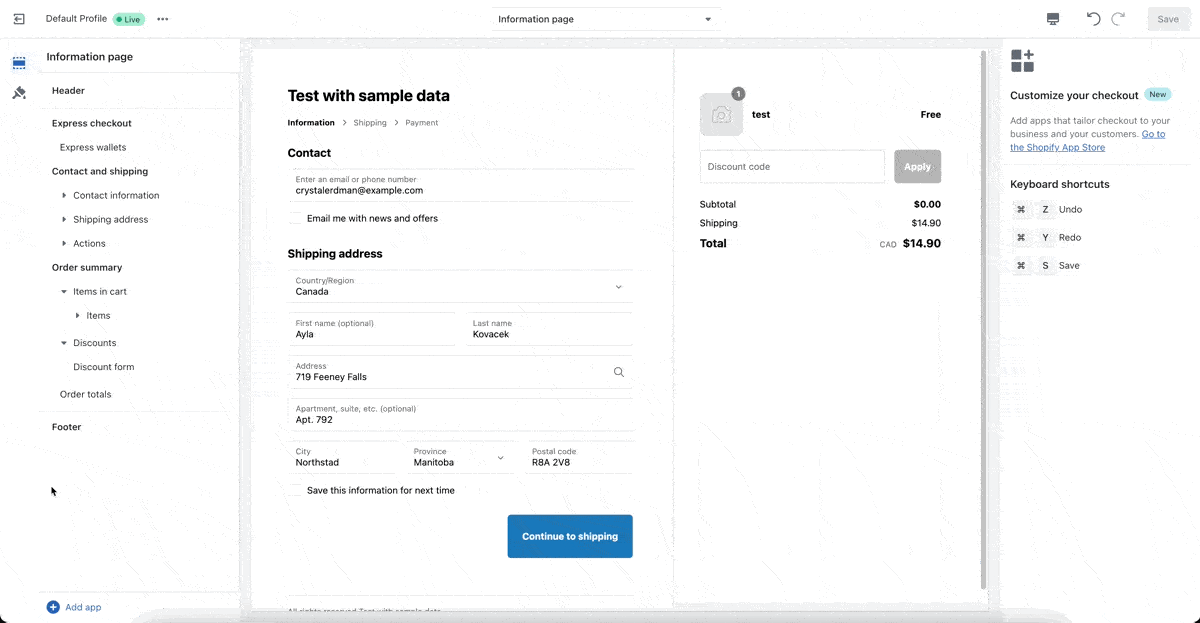Open the three-dots profile menu
This screenshot has height=623, width=1200.
(x=163, y=19)
